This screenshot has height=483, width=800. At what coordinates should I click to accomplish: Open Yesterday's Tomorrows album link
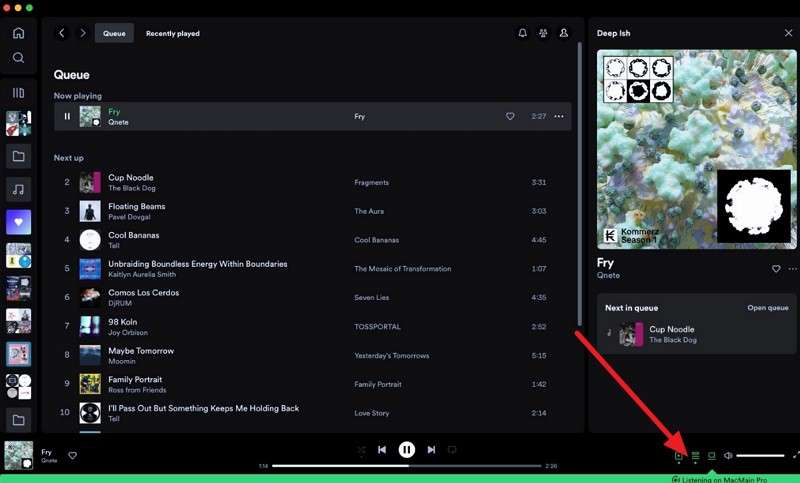point(392,355)
